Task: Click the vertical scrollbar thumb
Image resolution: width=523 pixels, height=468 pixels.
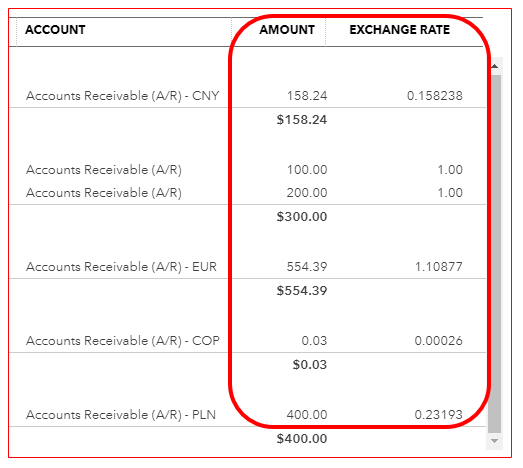Action: (x=494, y=254)
